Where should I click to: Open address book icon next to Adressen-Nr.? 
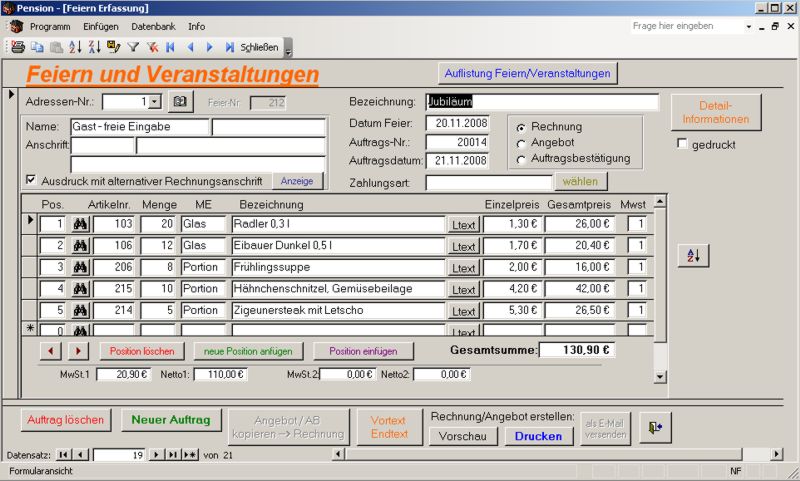(x=180, y=102)
